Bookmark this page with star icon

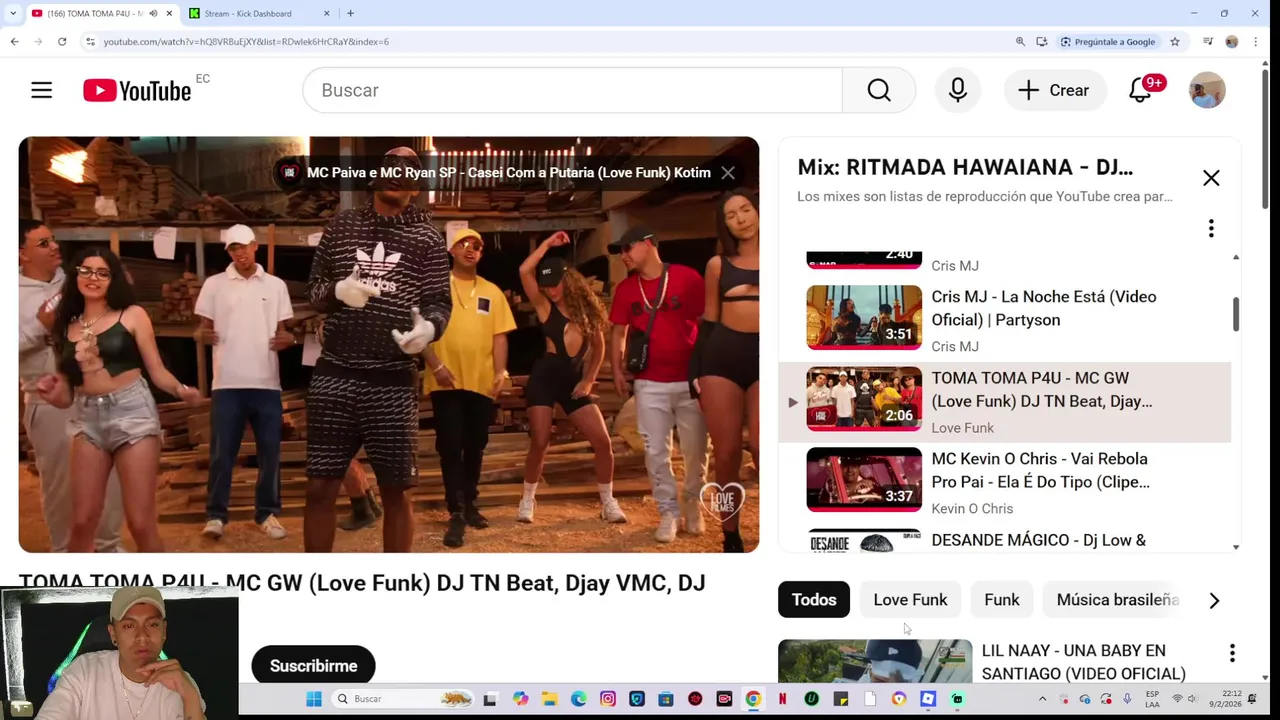pos(1175,41)
